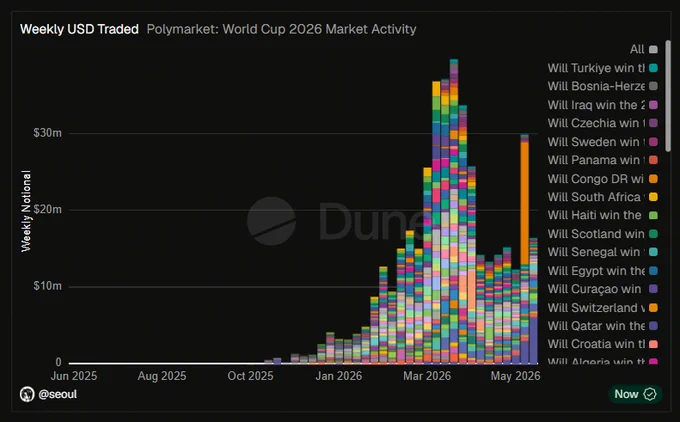Click the Haiti green color swatch
Viewport: 680px width, 422px height.
tap(653, 216)
